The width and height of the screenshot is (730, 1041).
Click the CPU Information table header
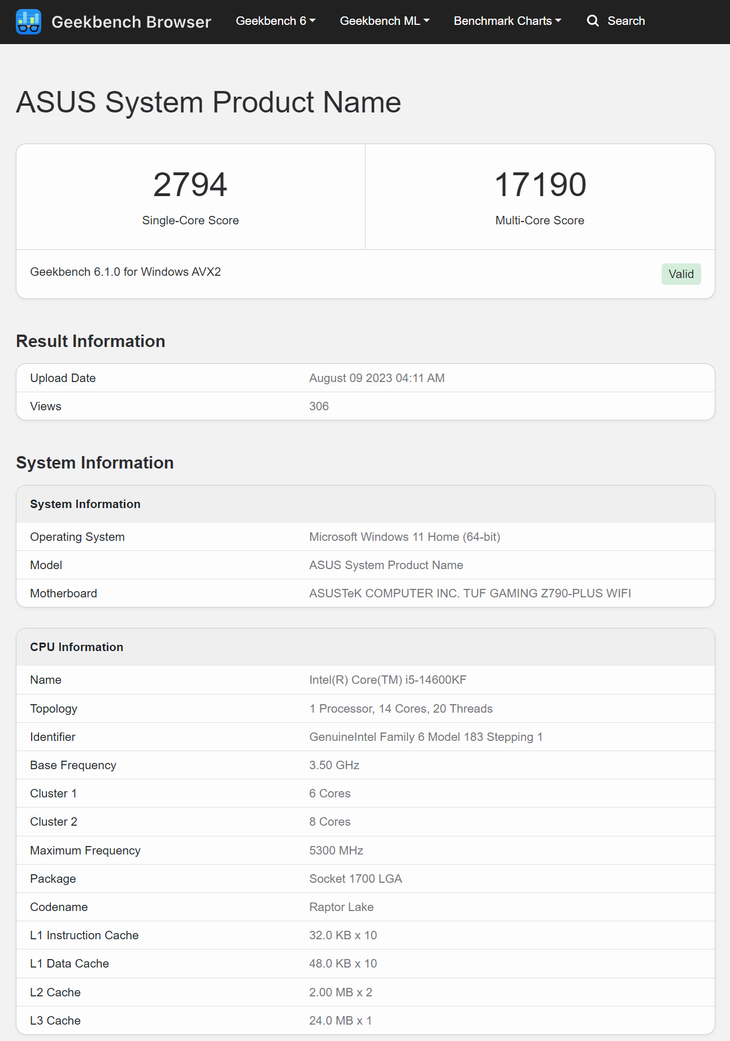(x=77, y=647)
